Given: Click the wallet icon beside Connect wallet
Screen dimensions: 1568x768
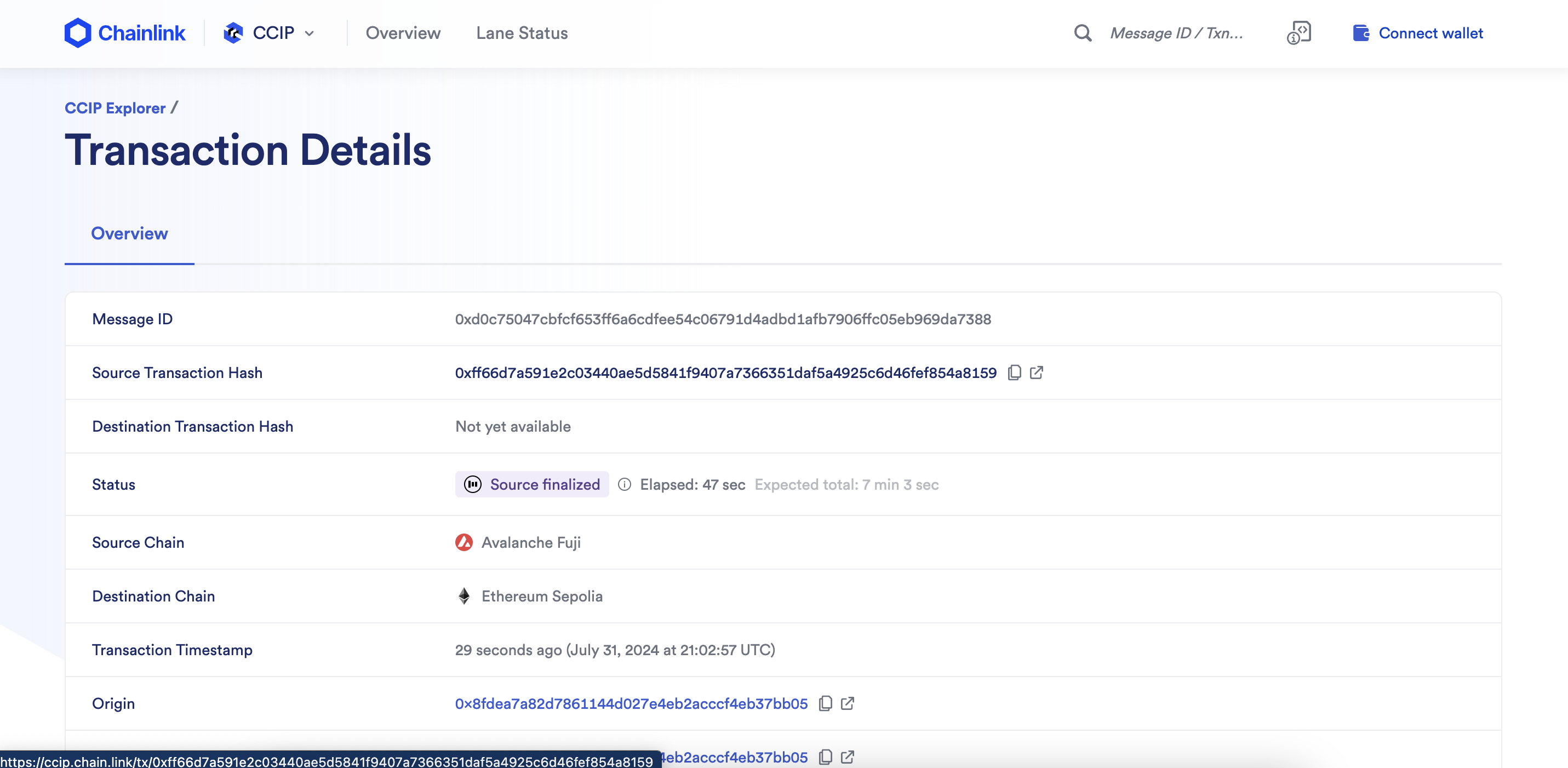Looking at the screenshot, I should click(1360, 33).
